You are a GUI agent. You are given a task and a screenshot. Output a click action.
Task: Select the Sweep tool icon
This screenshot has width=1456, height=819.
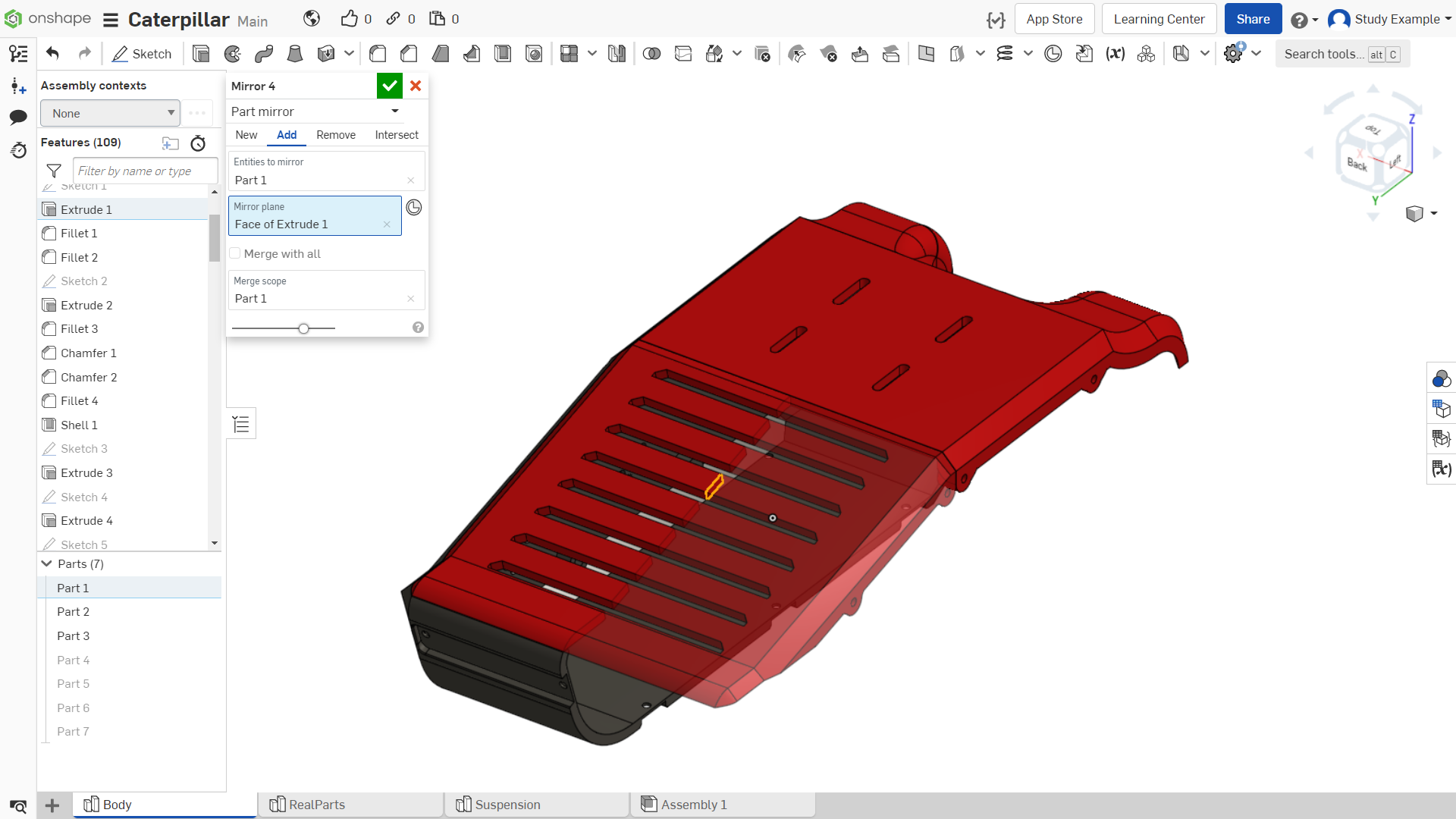[x=264, y=54]
